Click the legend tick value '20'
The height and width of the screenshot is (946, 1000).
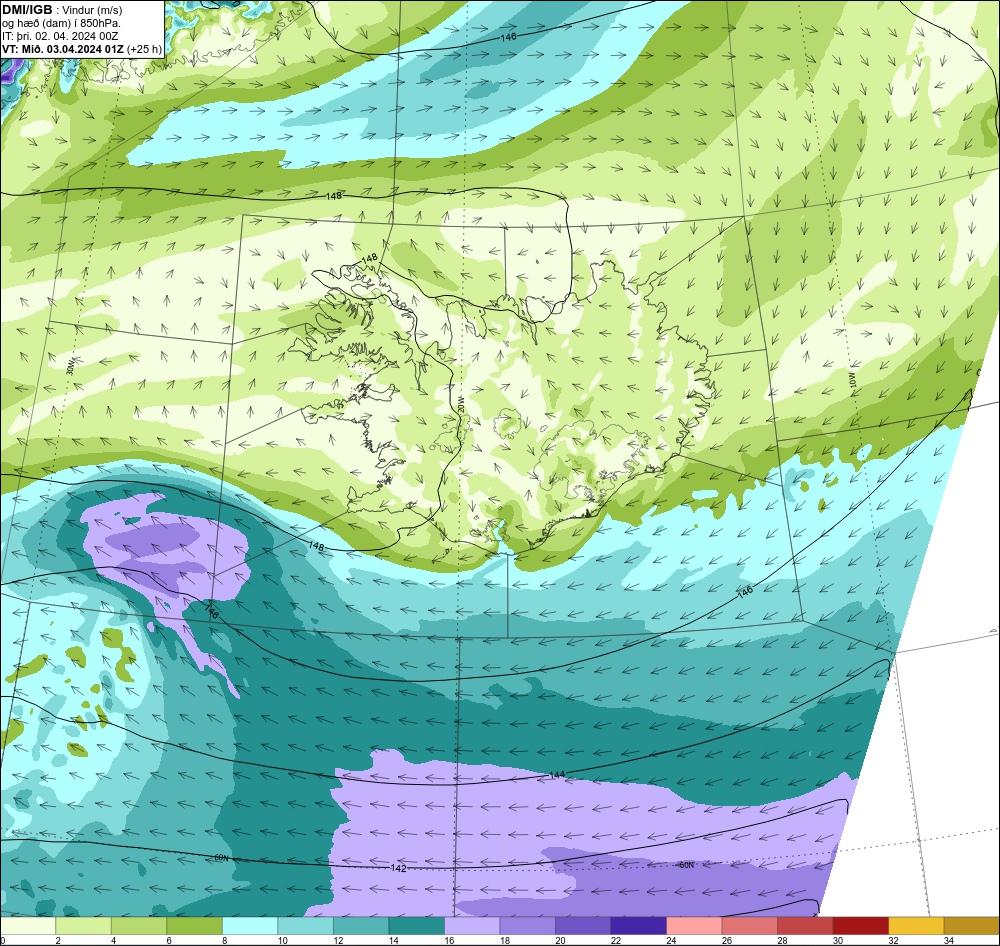[x=560, y=940]
